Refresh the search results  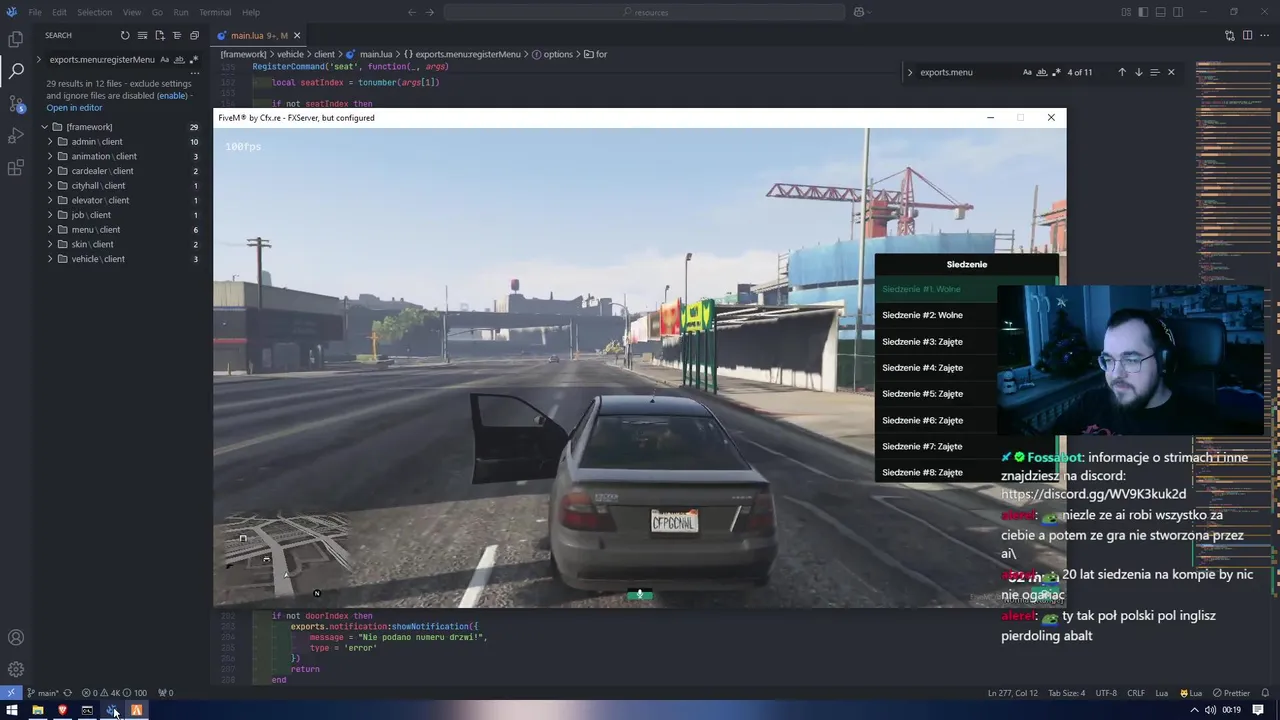pyautogui.click(x=125, y=35)
